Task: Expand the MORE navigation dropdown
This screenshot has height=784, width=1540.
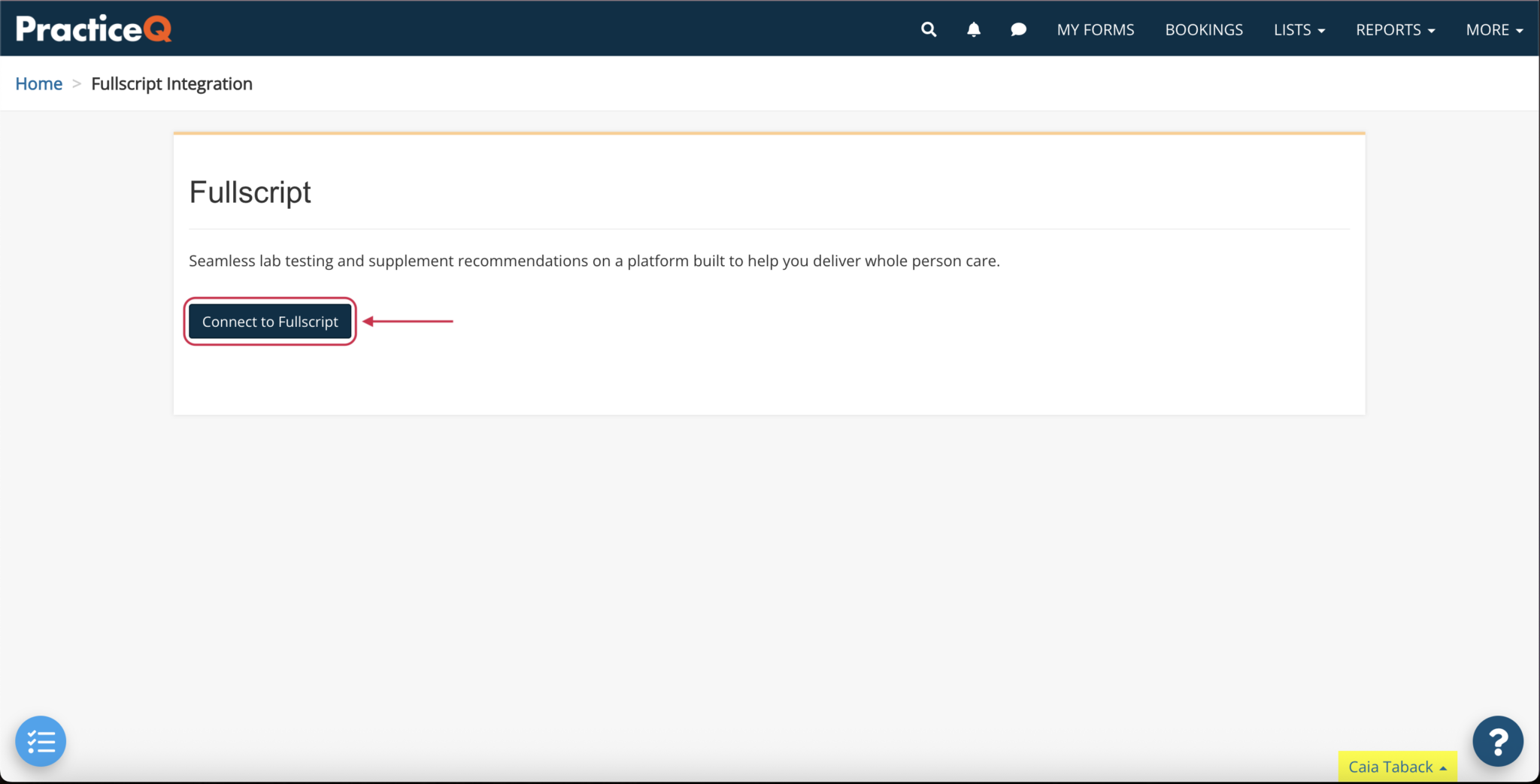Action: 1493,29
